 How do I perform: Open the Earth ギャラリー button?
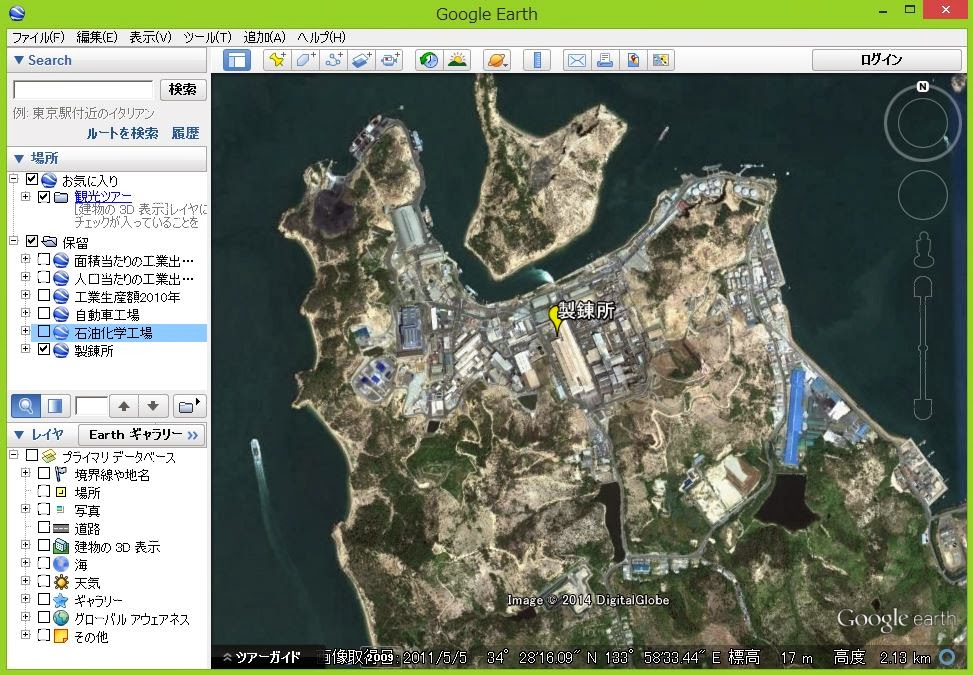(x=141, y=434)
